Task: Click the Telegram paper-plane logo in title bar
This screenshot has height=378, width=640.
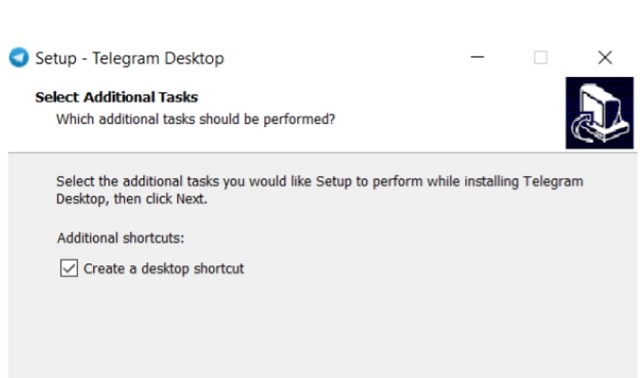Action: click(19, 58)
